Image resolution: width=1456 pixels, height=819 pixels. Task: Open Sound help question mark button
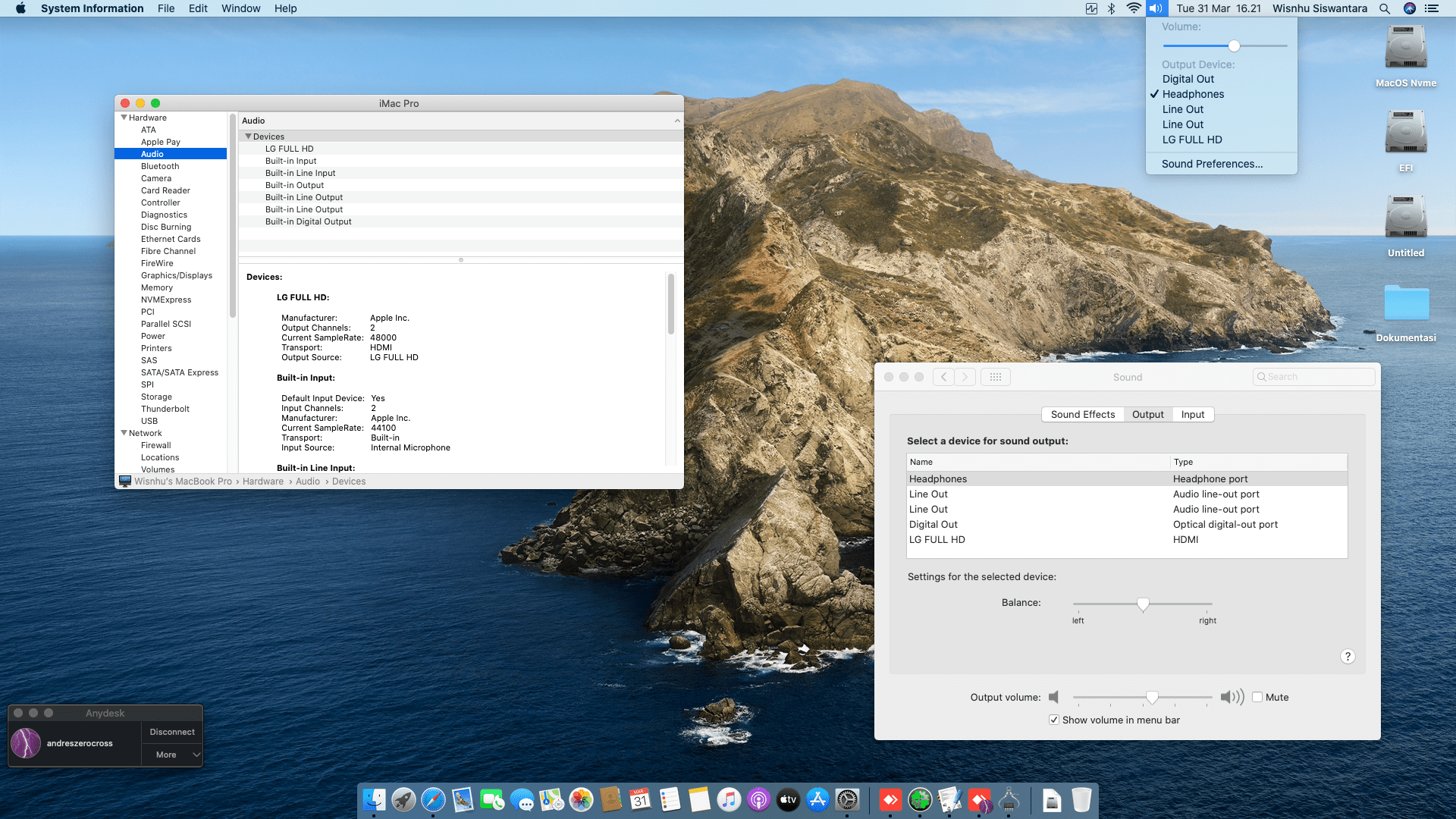1348,657
